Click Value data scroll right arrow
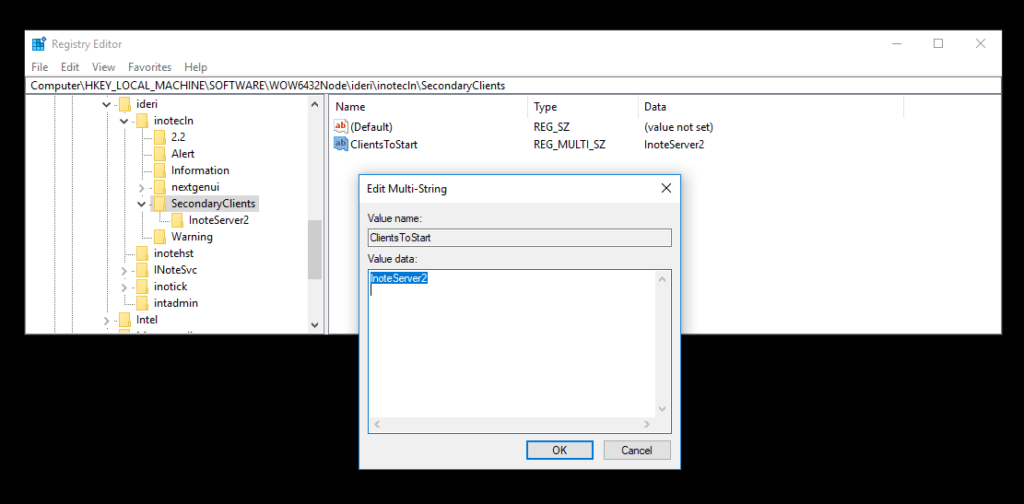Screen dimensions: 1024x504 (x=647, y=424)
